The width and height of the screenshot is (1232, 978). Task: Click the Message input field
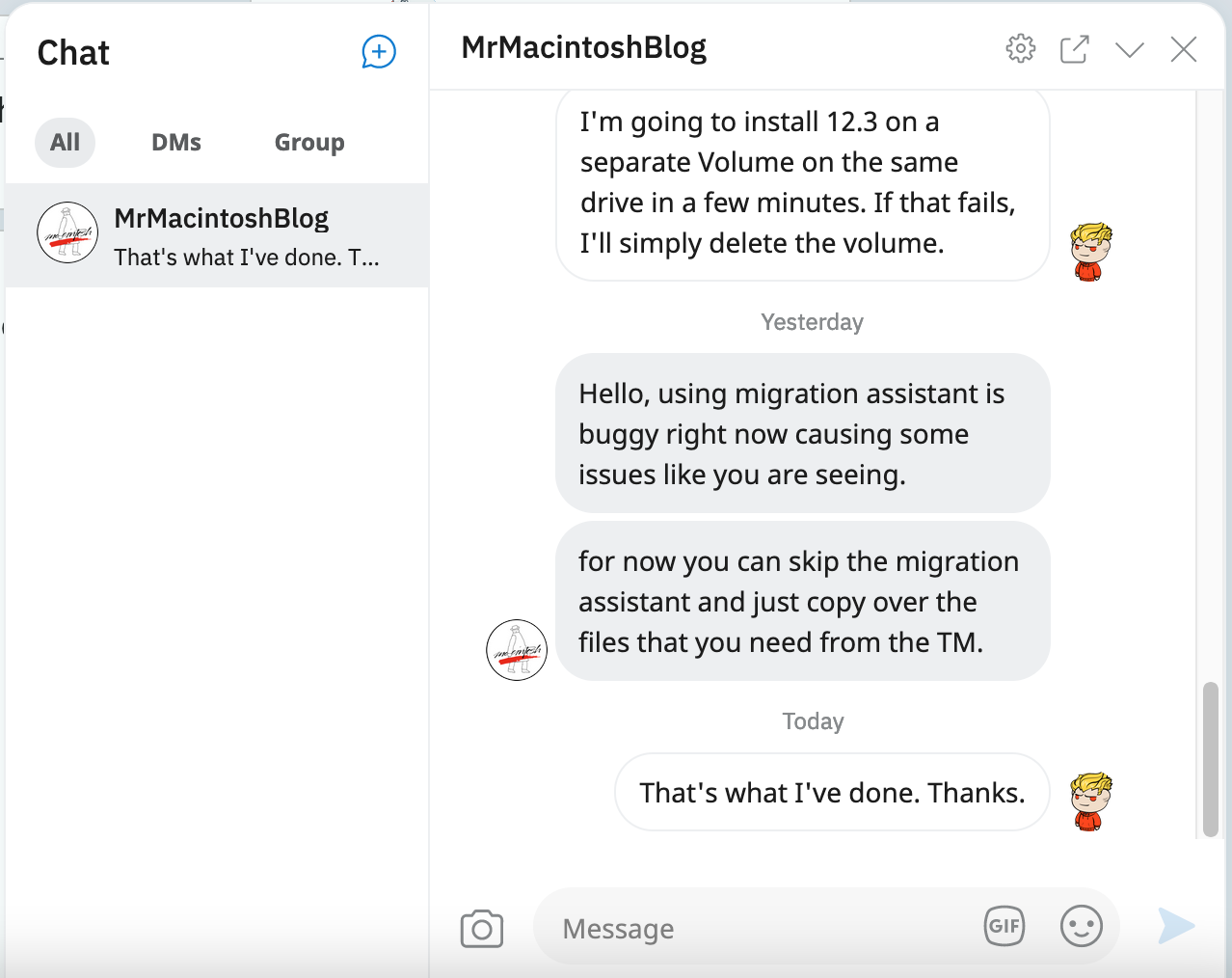(x=752, y=928)
